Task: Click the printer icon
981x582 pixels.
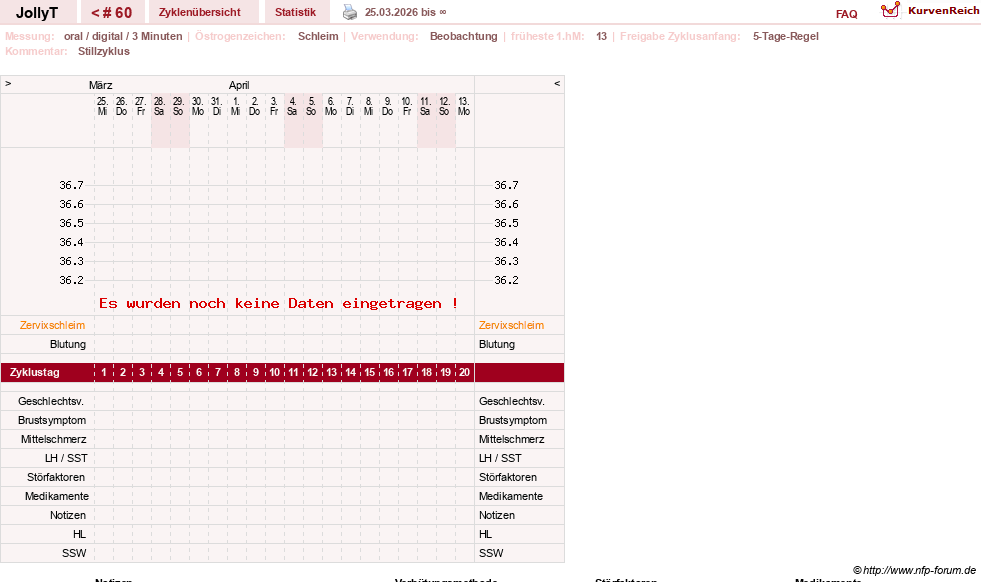Action: click(350, 12)
